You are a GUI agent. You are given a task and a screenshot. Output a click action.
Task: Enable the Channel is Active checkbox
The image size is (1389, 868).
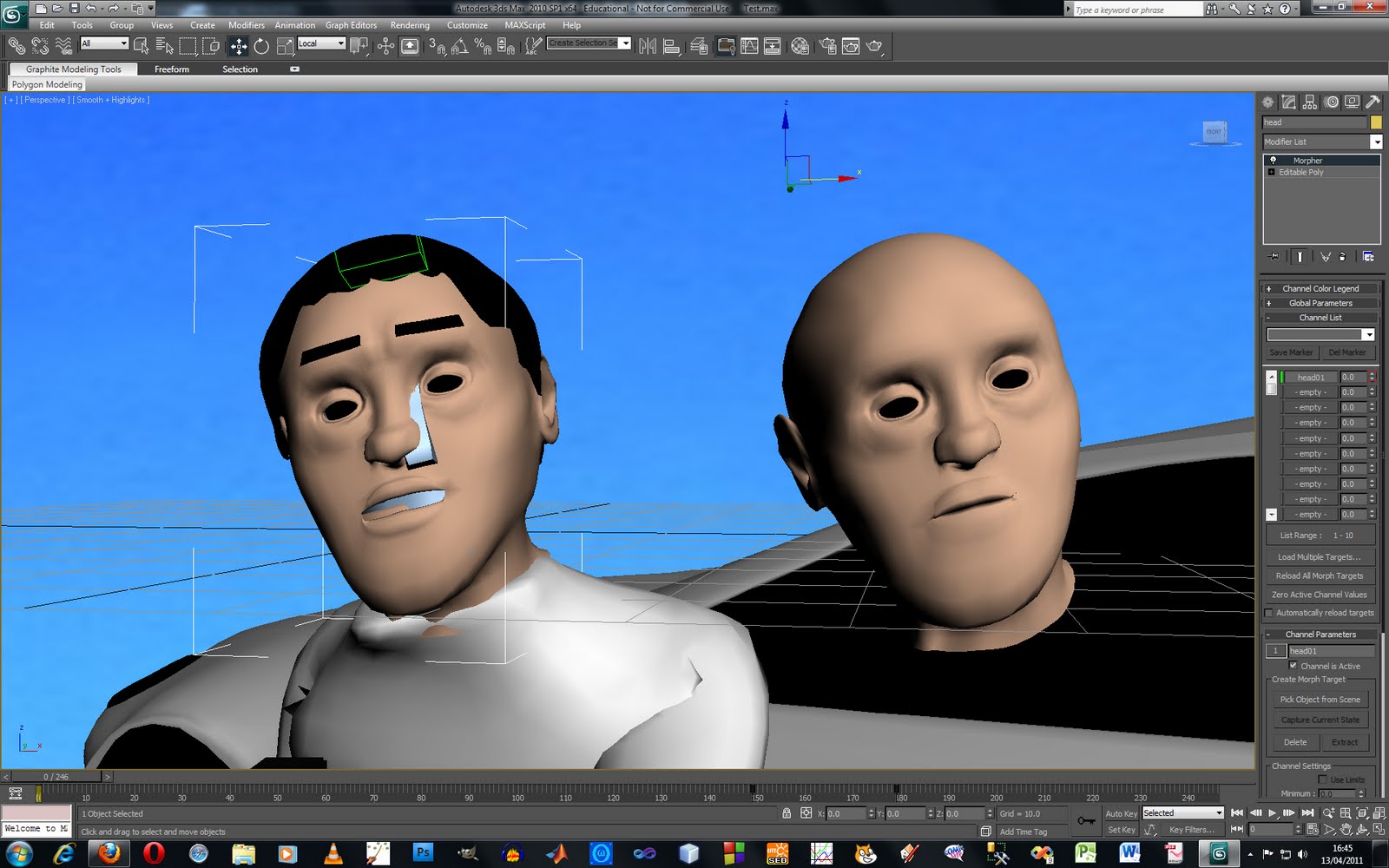click(1294, 666)
